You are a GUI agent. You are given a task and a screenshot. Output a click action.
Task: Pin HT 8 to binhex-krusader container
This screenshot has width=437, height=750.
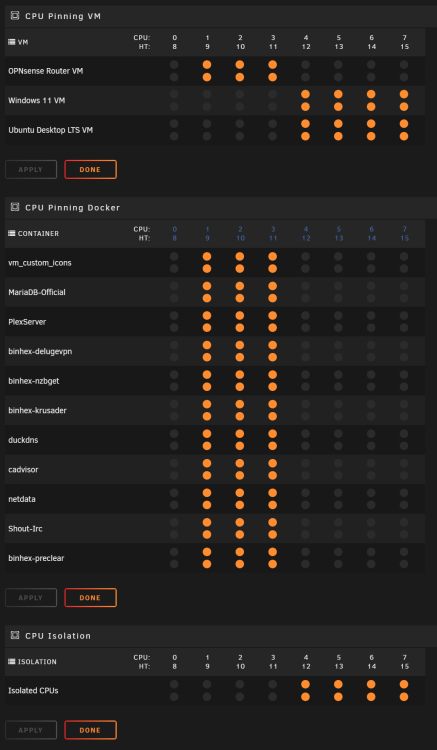coord(174,416)
